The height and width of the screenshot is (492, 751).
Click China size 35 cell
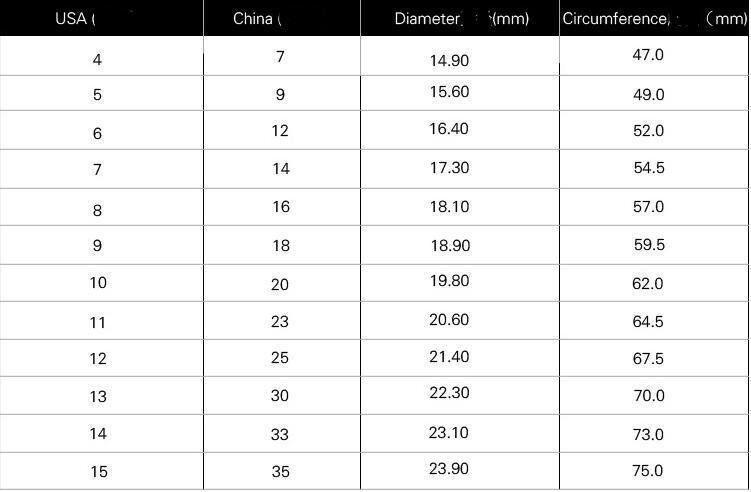pos(280,471)
